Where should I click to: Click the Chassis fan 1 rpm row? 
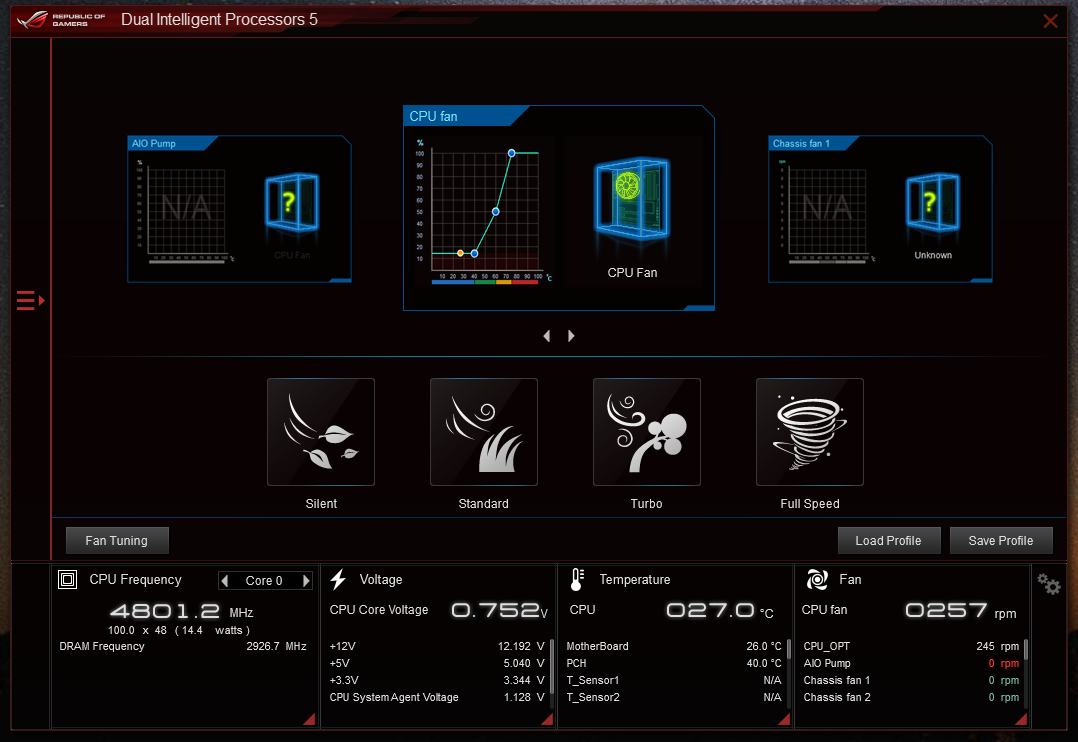(x=911, y=680)
